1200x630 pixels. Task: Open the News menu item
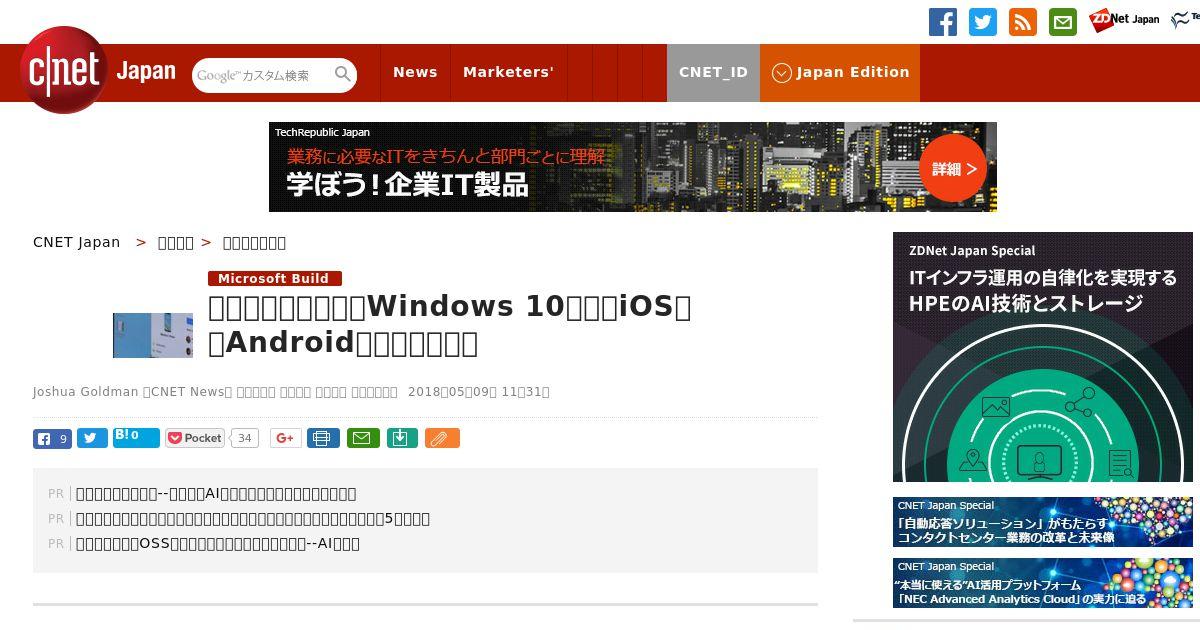coord(415,72)
